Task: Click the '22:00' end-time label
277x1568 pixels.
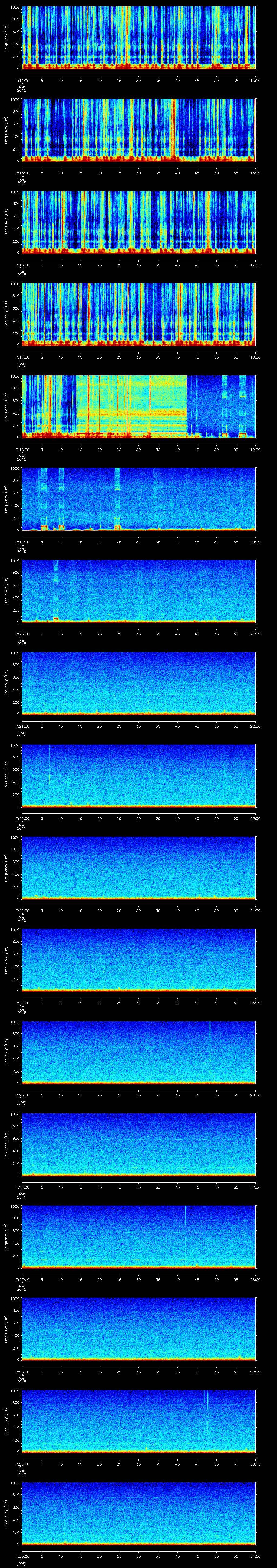Action: coord(255,726)
